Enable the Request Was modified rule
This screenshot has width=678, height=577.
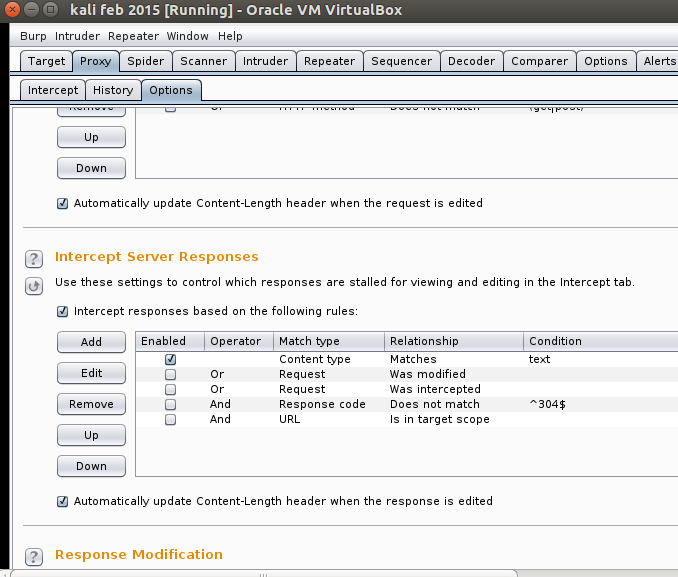pos(170,374)
